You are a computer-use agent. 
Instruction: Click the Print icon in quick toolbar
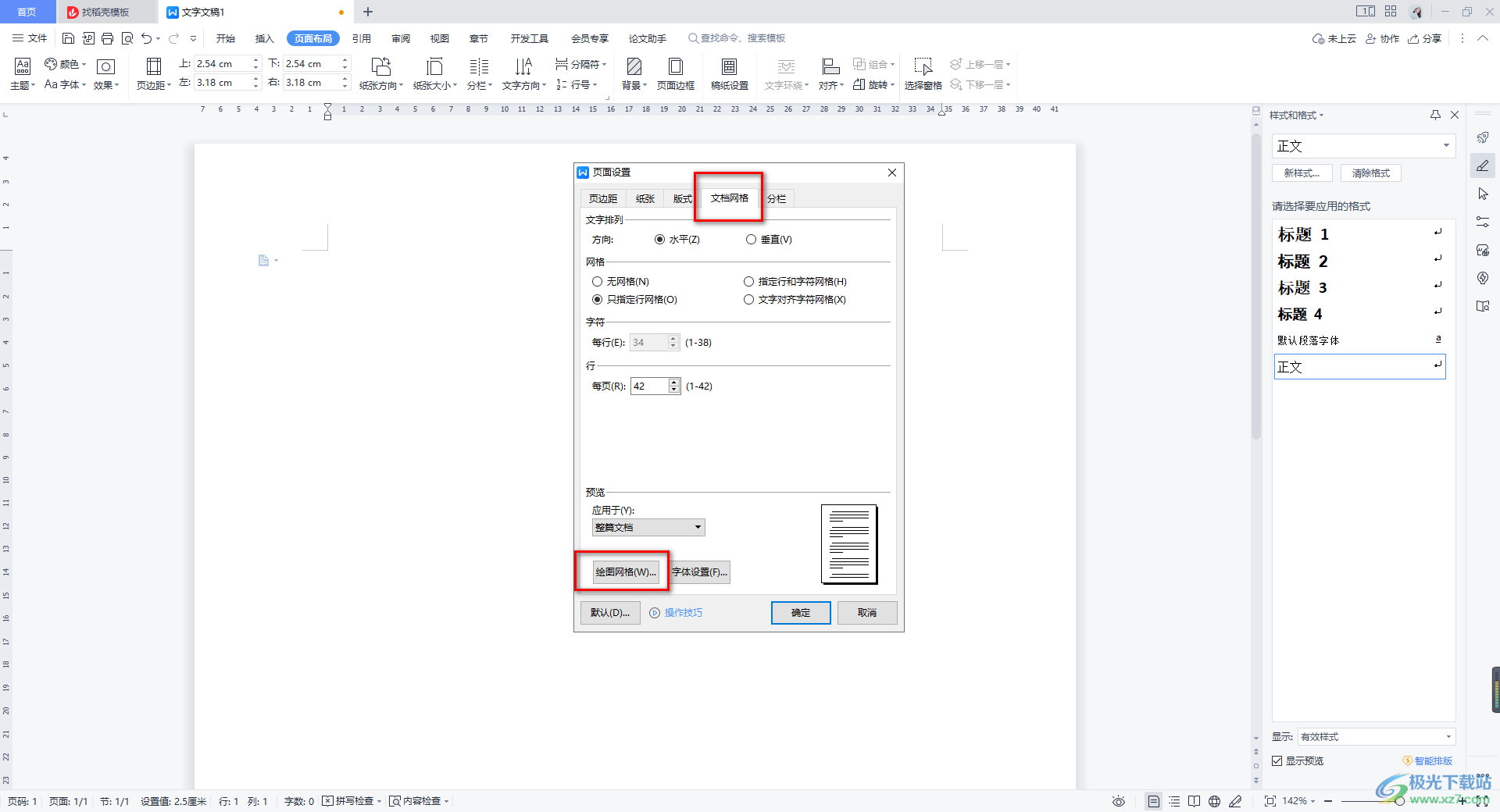[x=108, y=38]
